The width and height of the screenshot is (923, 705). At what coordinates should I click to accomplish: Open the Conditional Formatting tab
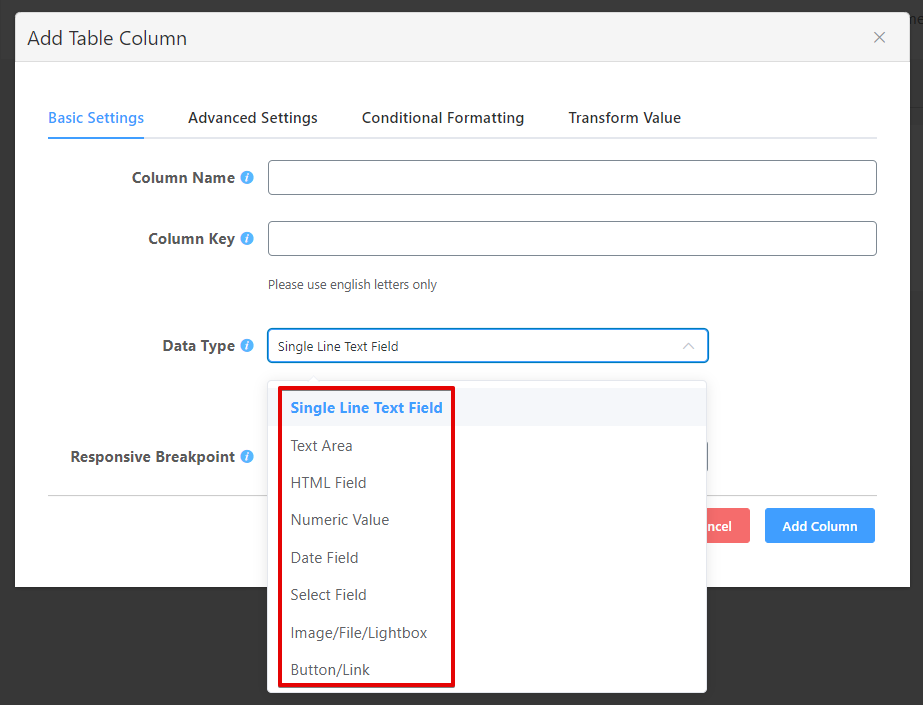tap(443, 118)
